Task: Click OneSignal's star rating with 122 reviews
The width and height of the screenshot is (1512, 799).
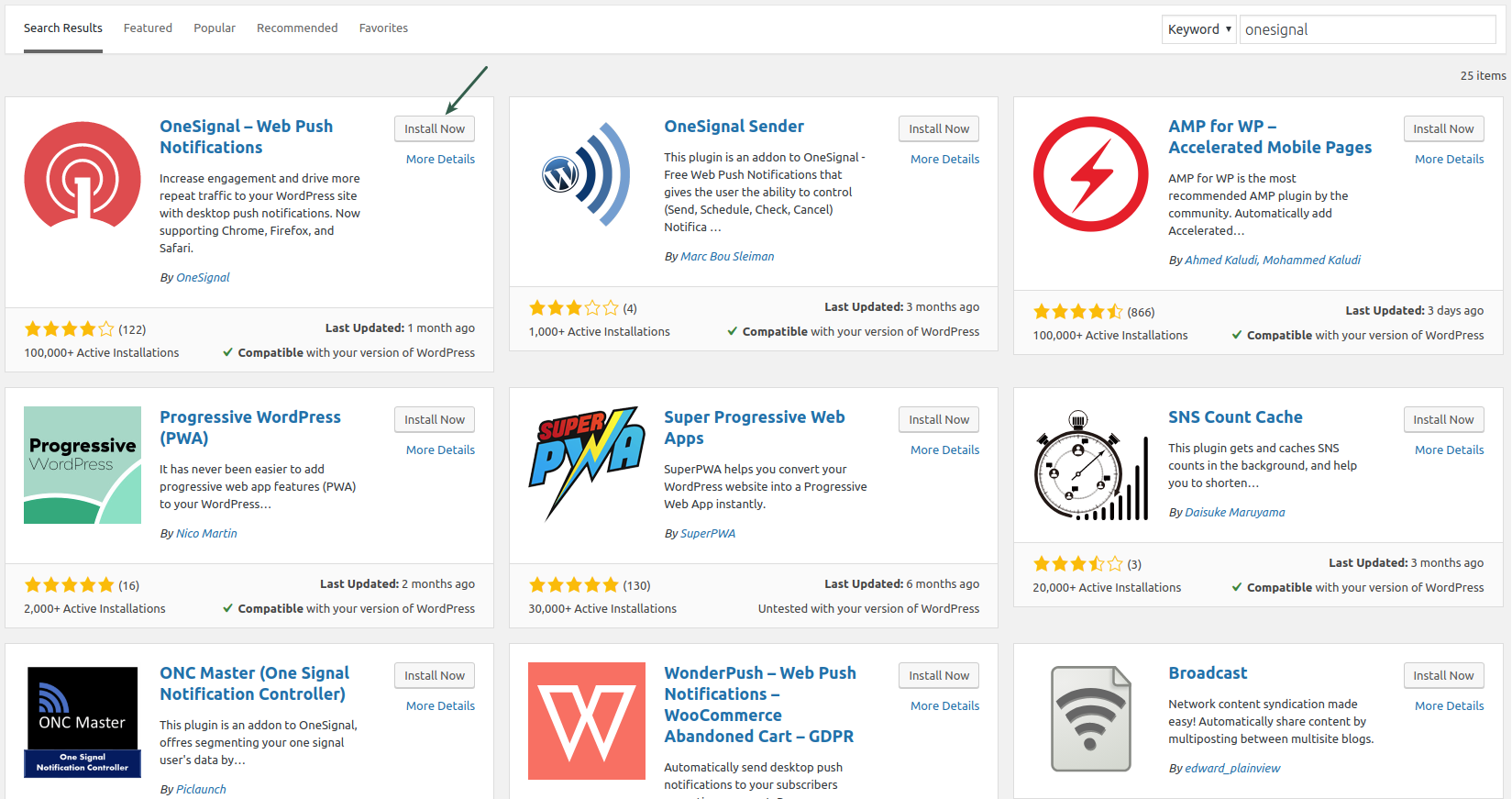Action: 70,328
